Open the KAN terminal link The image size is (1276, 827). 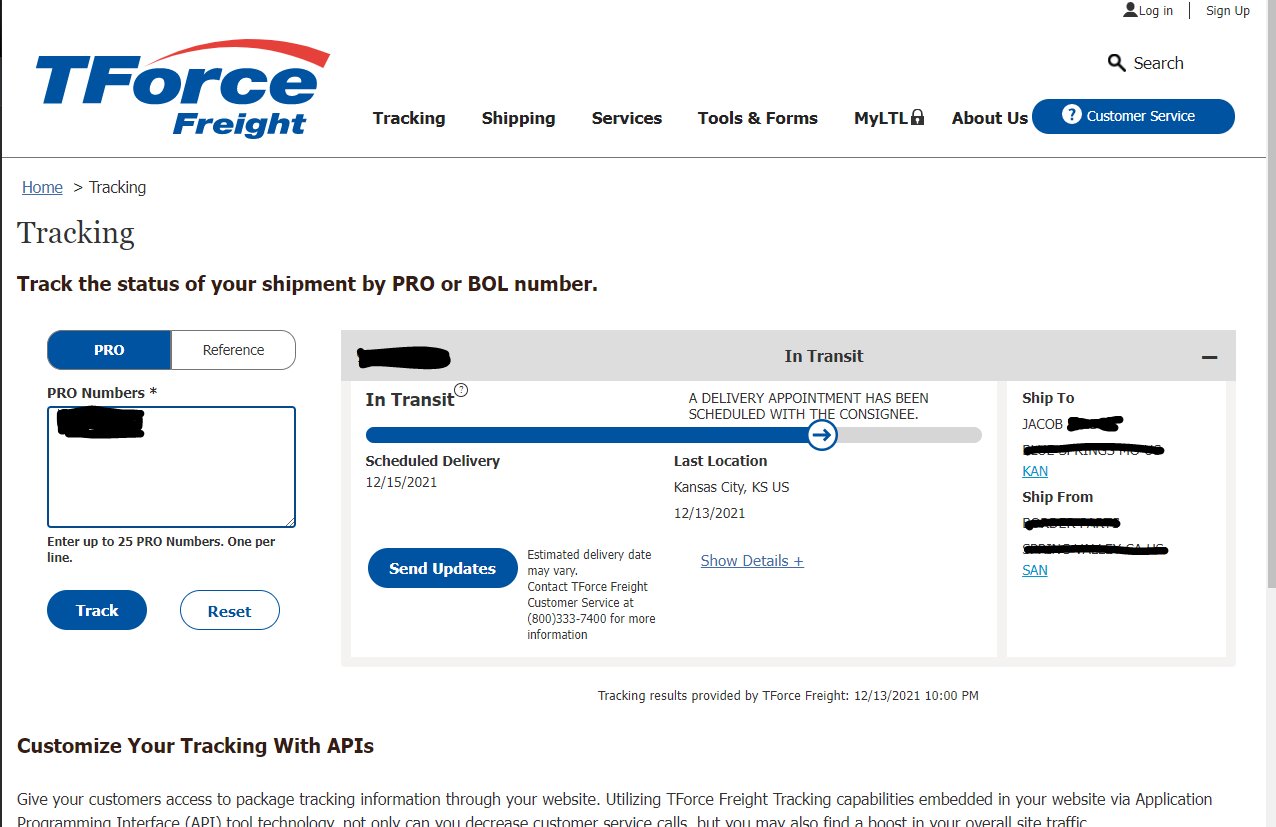1035,471
